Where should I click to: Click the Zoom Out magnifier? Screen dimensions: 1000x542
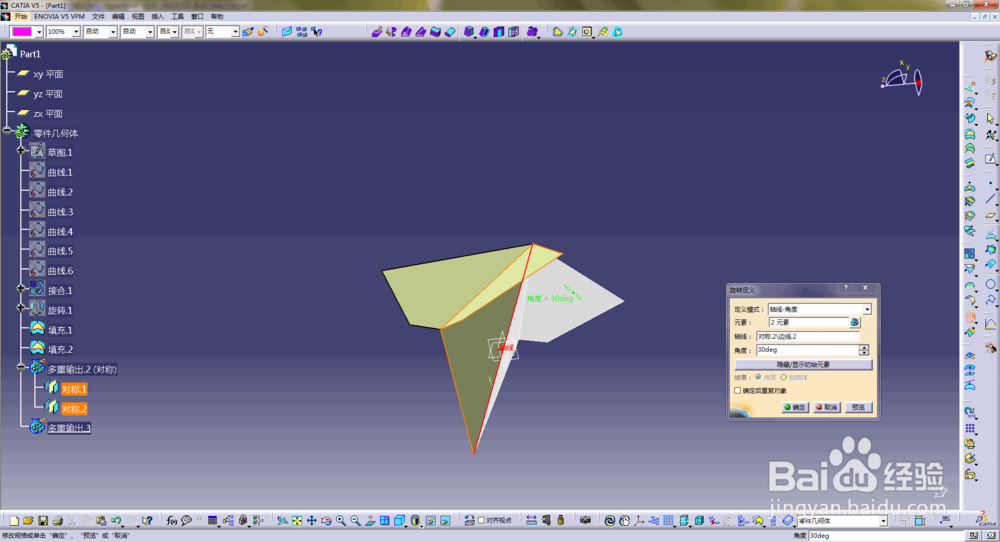coord(356,521)
